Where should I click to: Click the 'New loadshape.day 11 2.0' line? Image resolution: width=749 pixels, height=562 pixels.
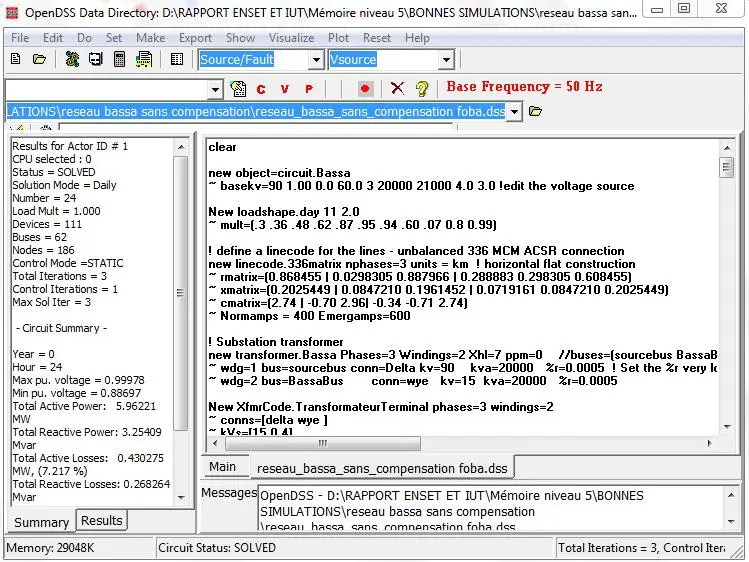pos(284,212)
